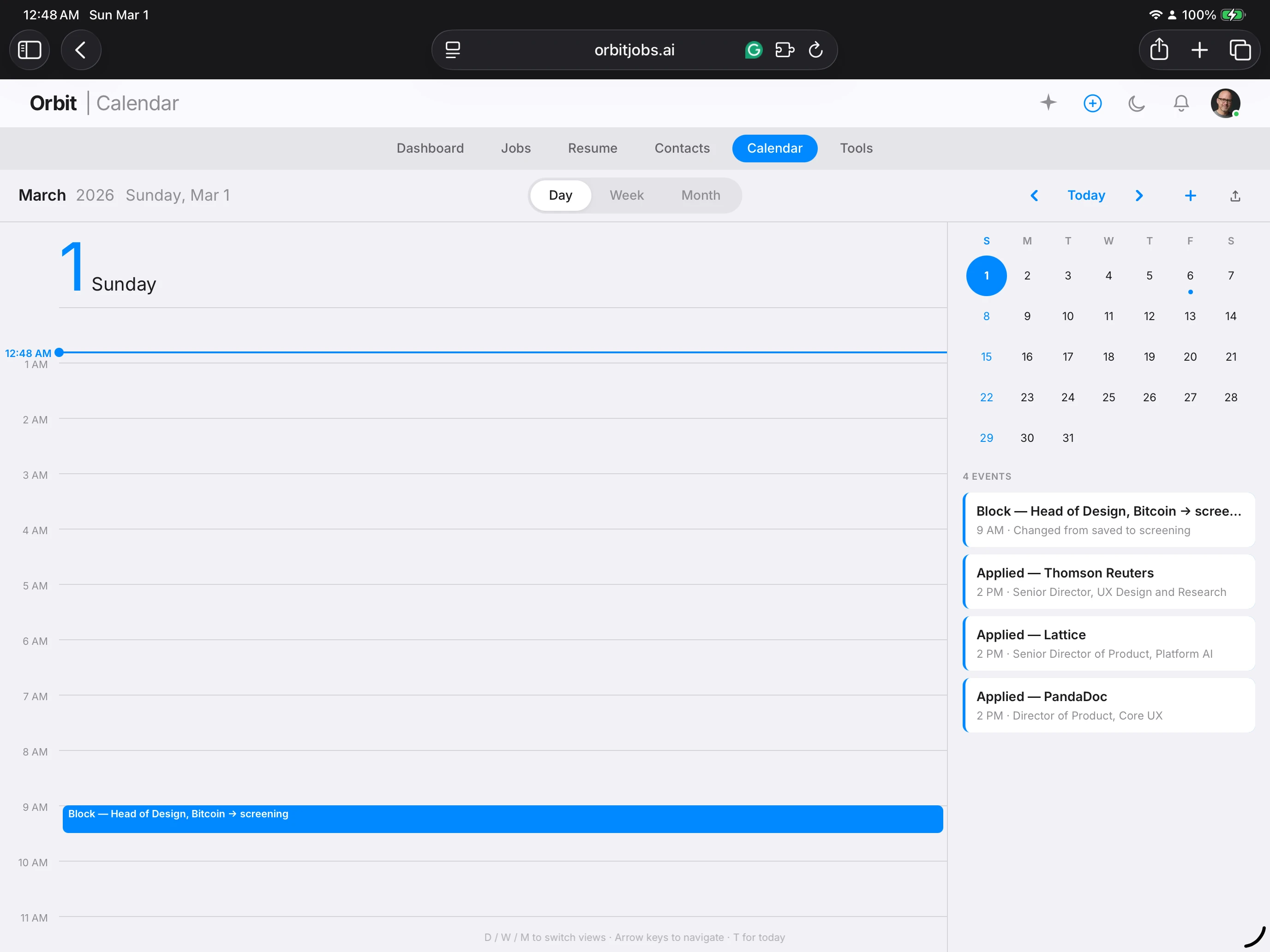This screenshot has height=952, width=1270.
Task: Open the user profile avatar
Action: coord(1225,103)
